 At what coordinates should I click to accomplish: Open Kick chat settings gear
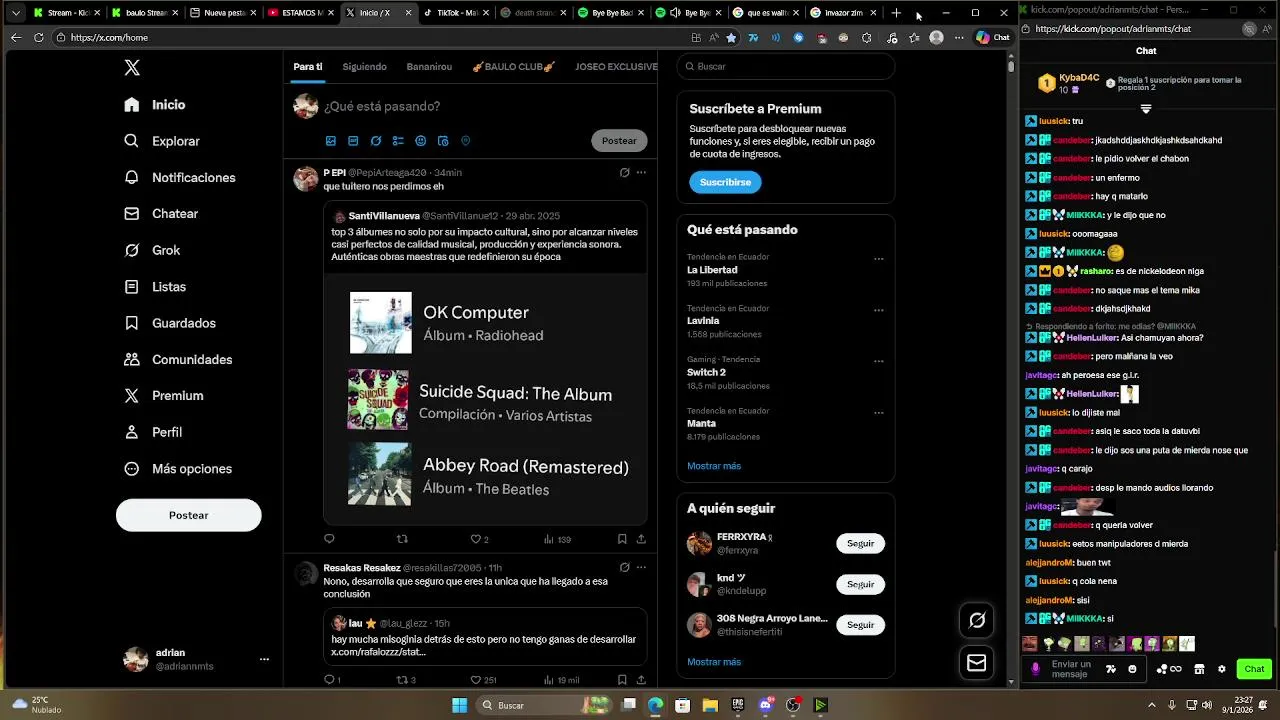pos(1221,669)
